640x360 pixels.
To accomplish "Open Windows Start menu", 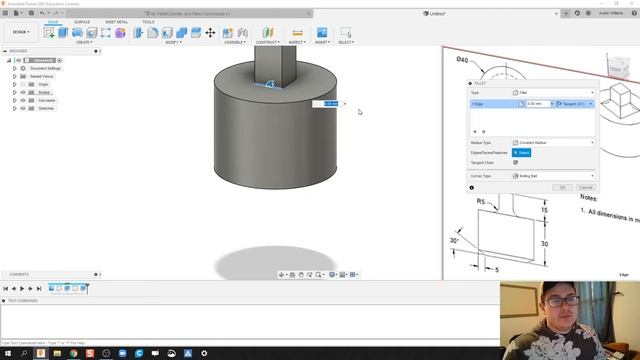I will tap(7, 353).
